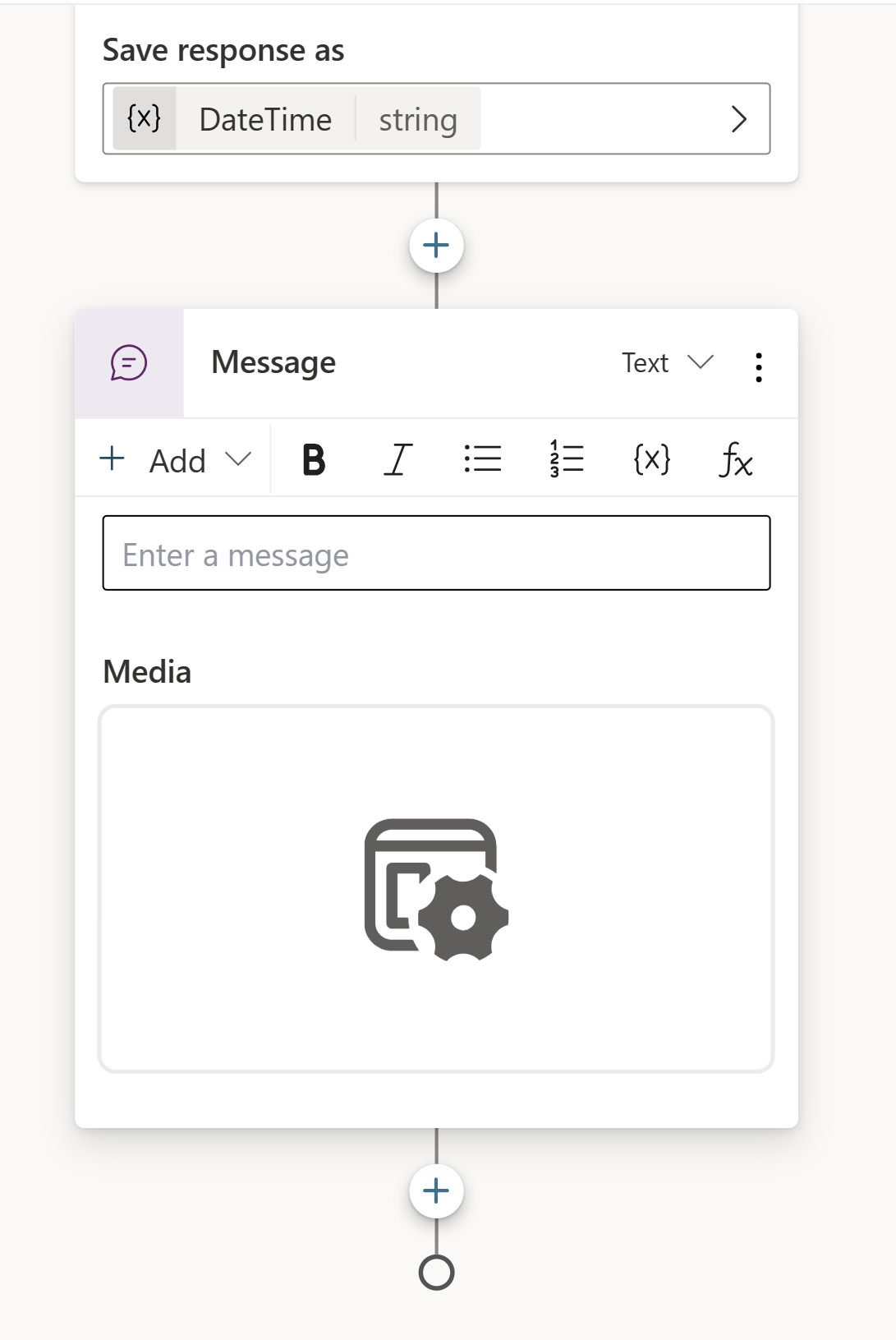Expand the variable picker chevron arrow
The image size is (896, 1340).
click(738, 119)
